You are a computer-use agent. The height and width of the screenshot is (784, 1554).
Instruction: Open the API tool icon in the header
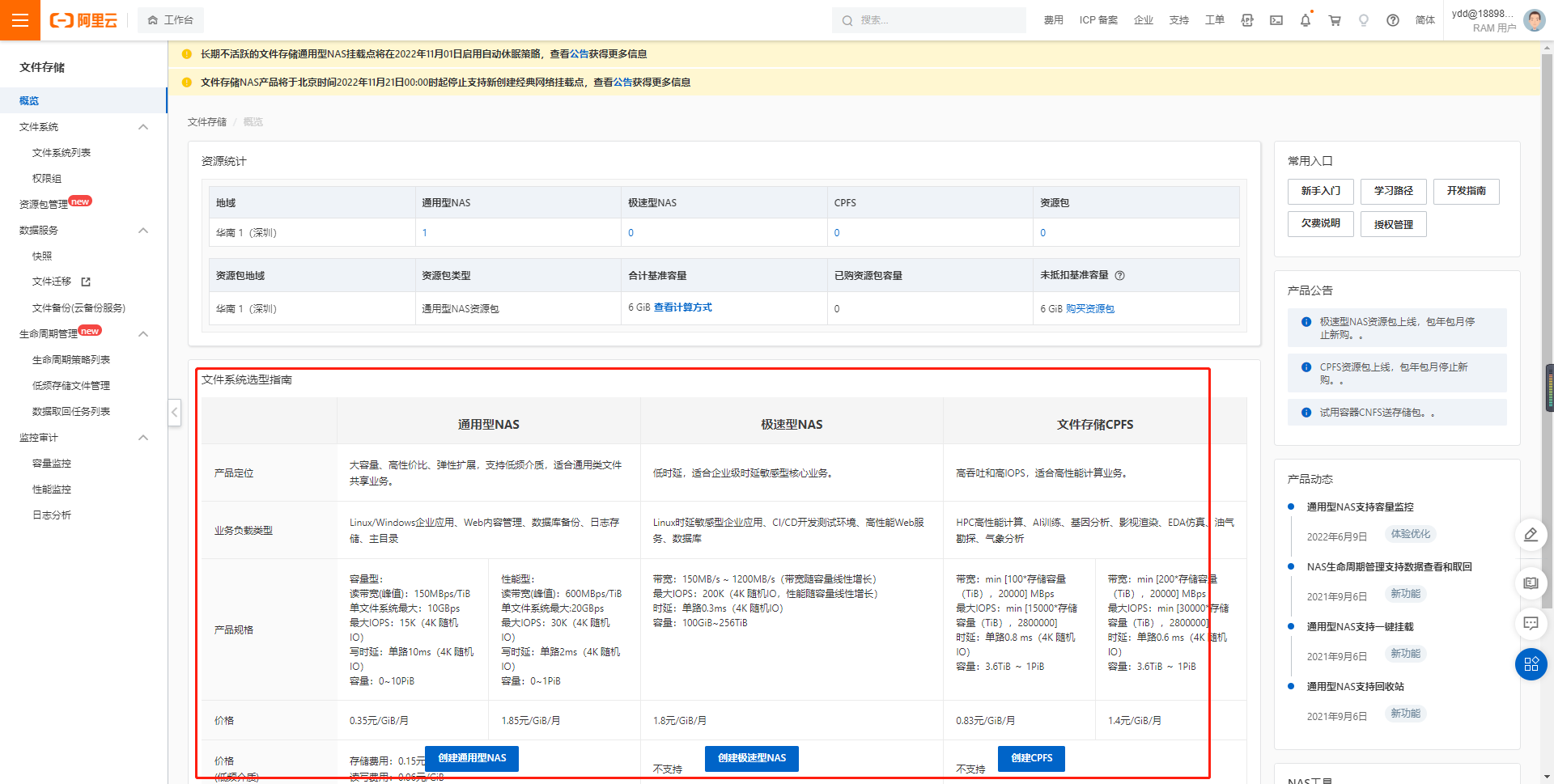[1247, 20]
